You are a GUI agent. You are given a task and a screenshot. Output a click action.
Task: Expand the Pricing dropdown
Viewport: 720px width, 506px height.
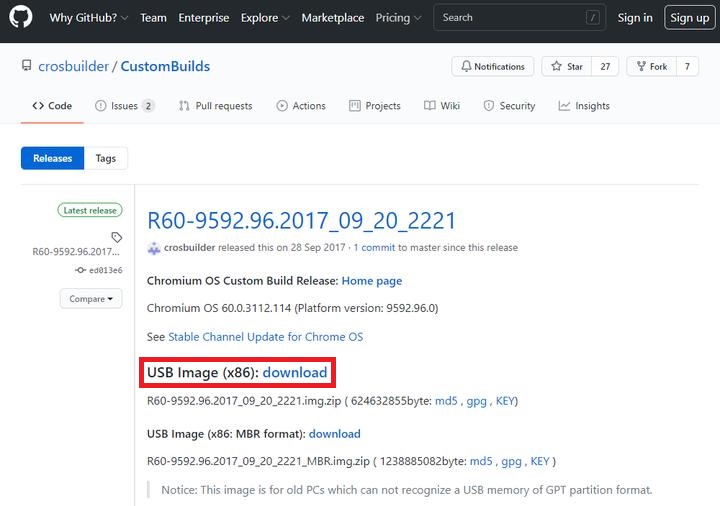398,17
